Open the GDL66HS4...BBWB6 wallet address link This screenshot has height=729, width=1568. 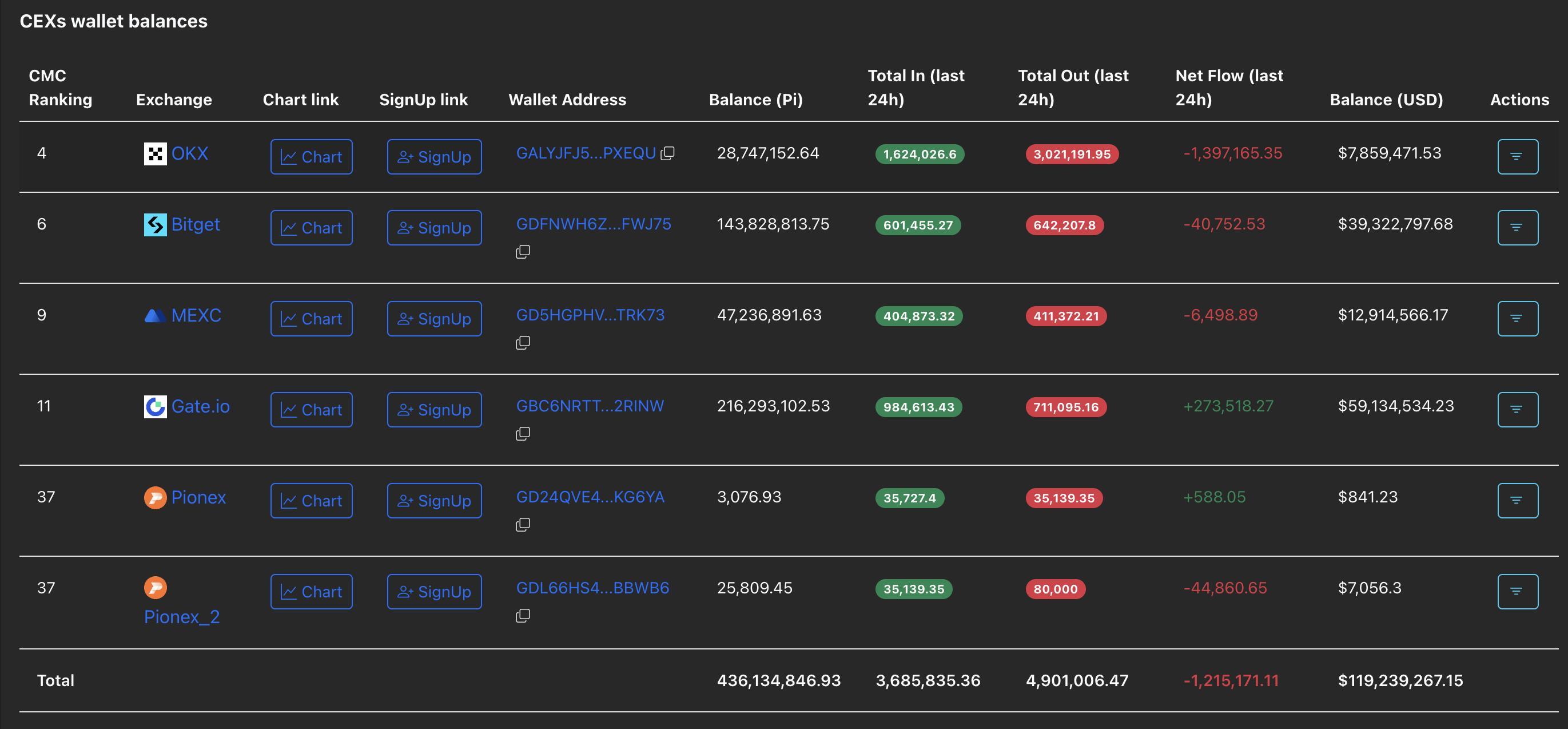[x=592, y=588]
